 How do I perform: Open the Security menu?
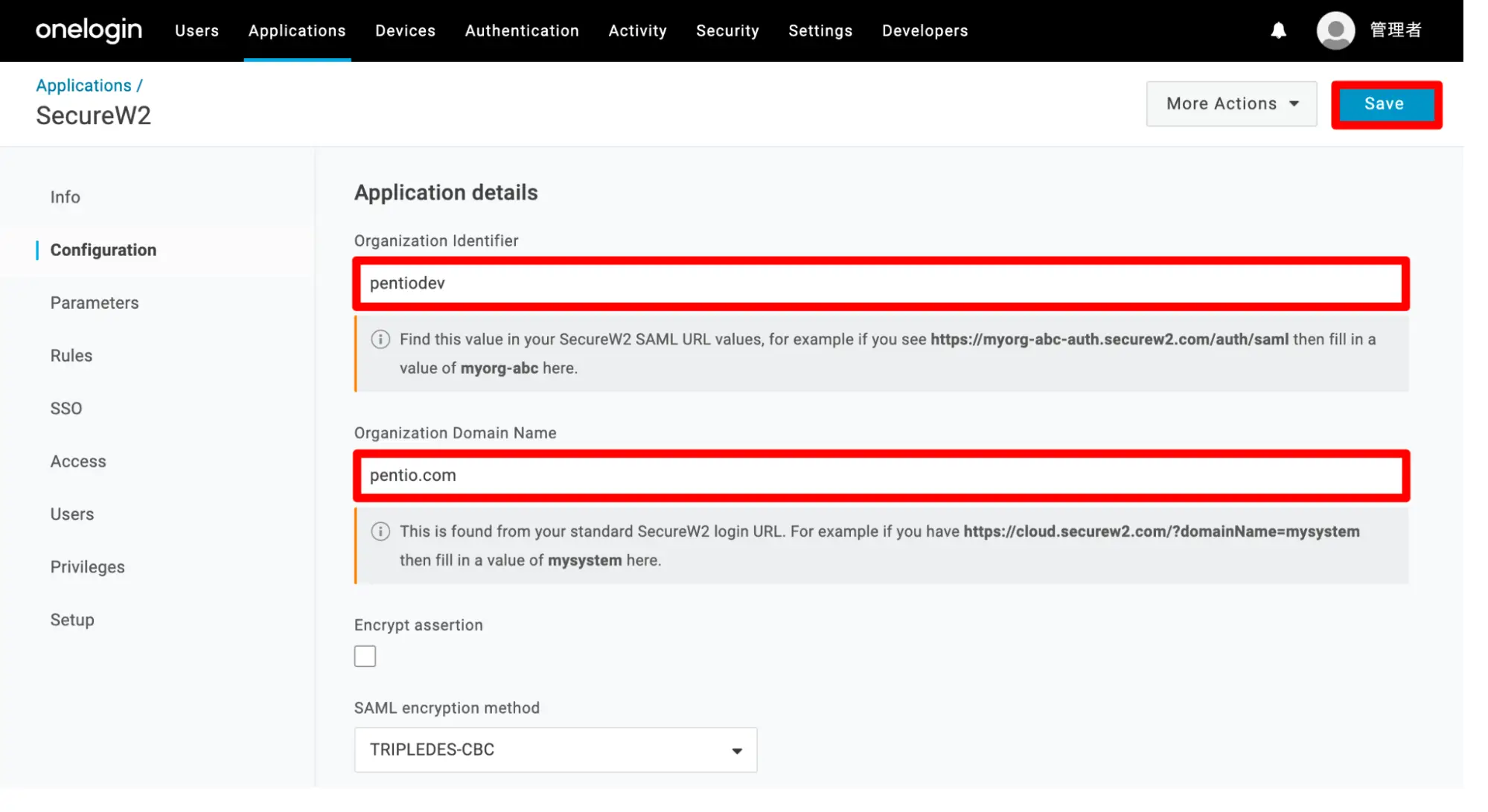coord(727,31)
